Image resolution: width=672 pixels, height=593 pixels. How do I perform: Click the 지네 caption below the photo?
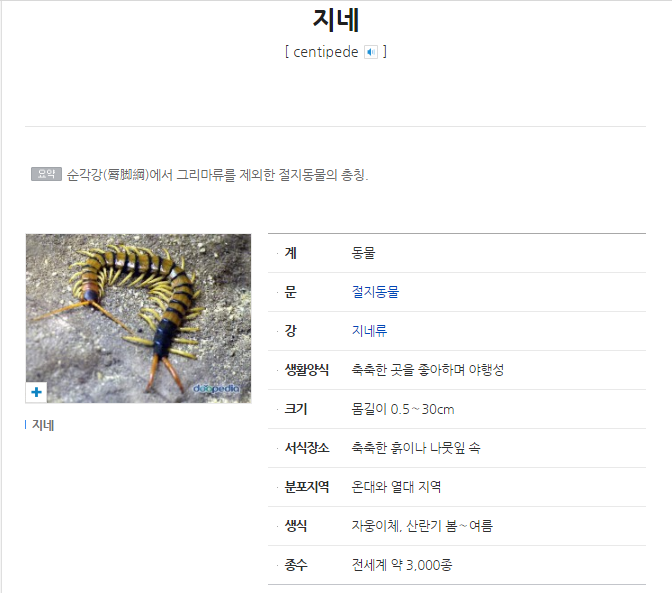[43, 425]
